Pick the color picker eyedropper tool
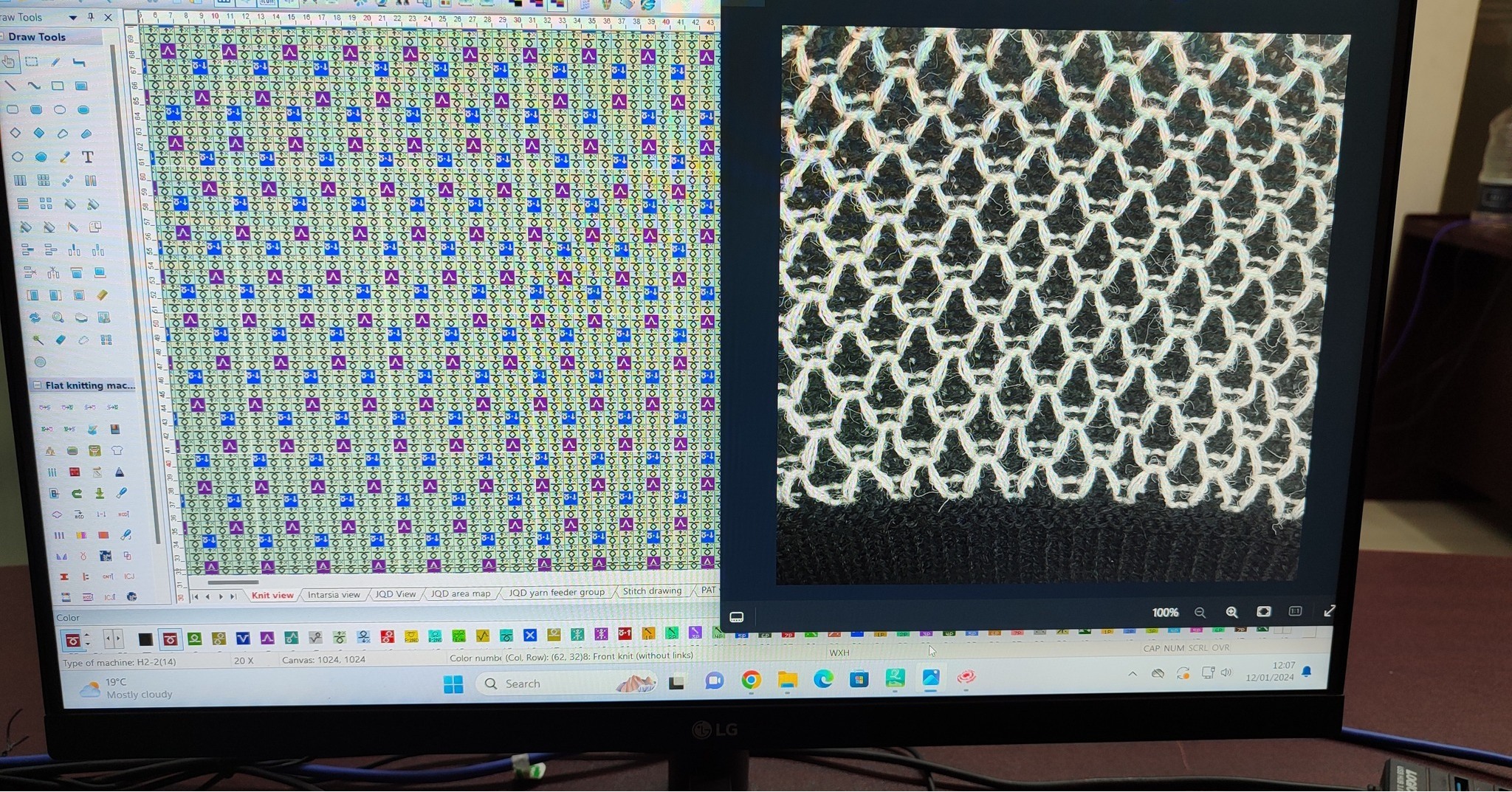1512x792 pixels. [x=65, y=157]
